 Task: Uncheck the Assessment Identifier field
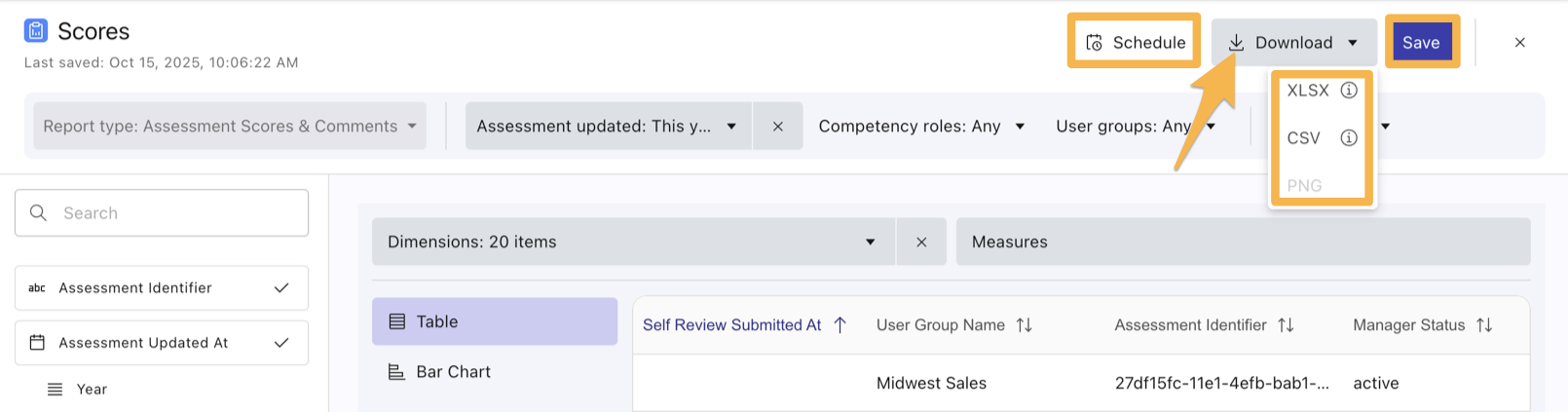tap(281, 288)
